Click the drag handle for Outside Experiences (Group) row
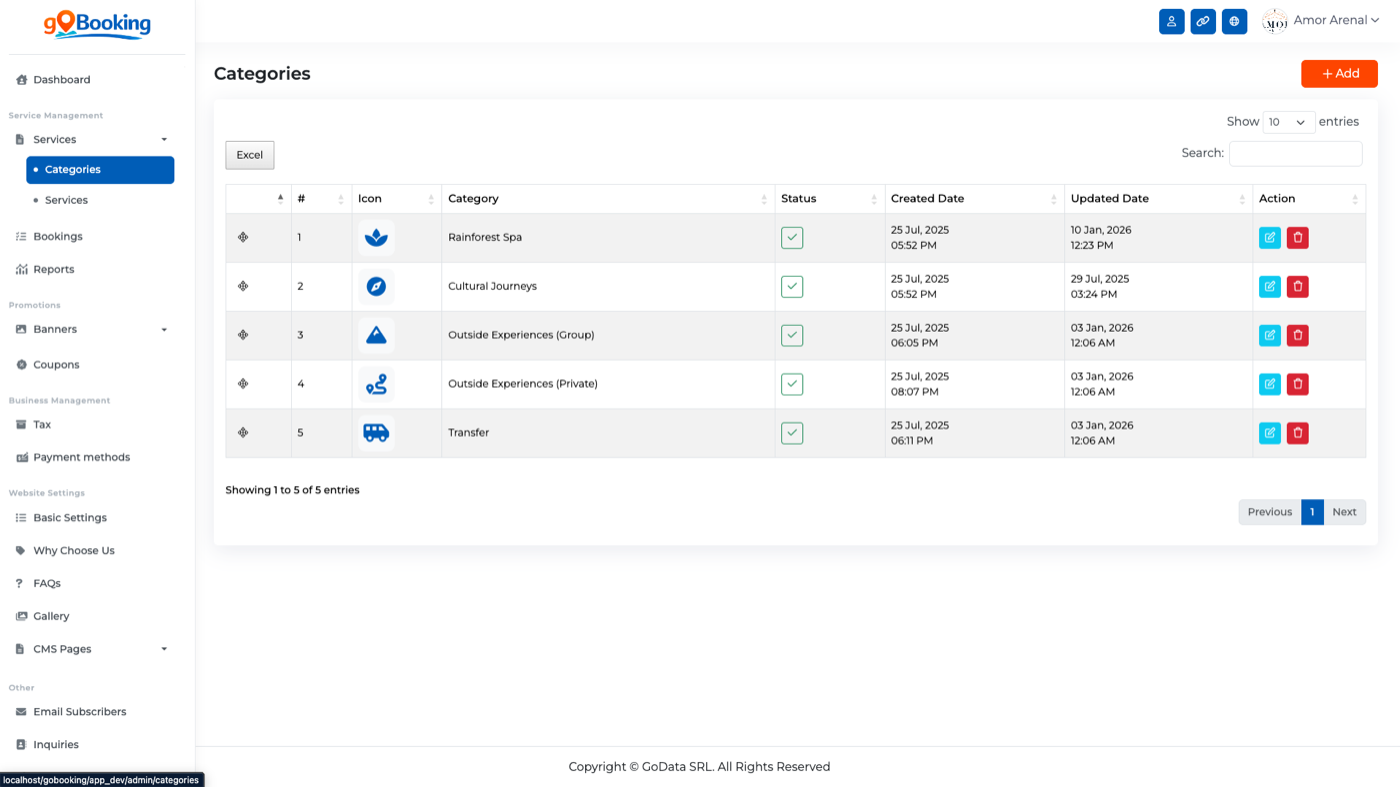Image resolution: width=1400 pixels, height=787 pixels. point(243,335)
